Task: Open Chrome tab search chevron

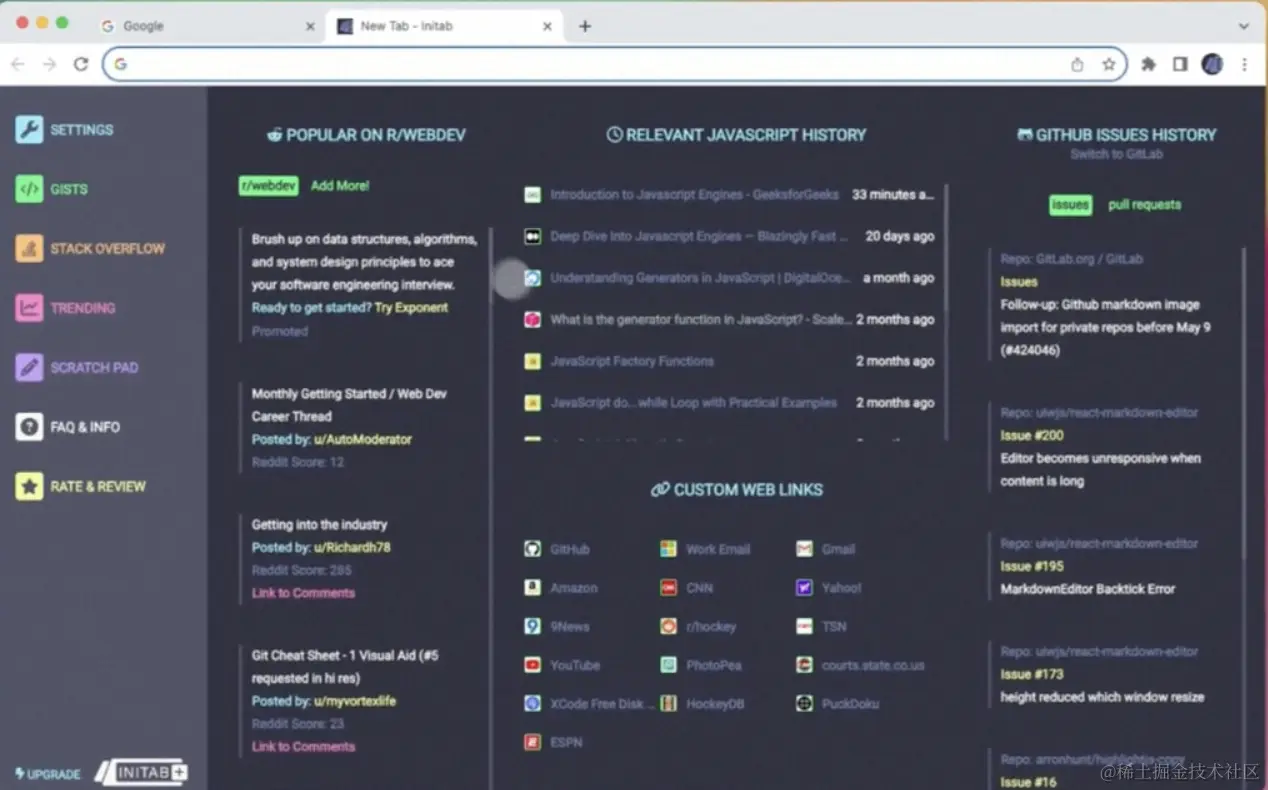Action: 1244,26
